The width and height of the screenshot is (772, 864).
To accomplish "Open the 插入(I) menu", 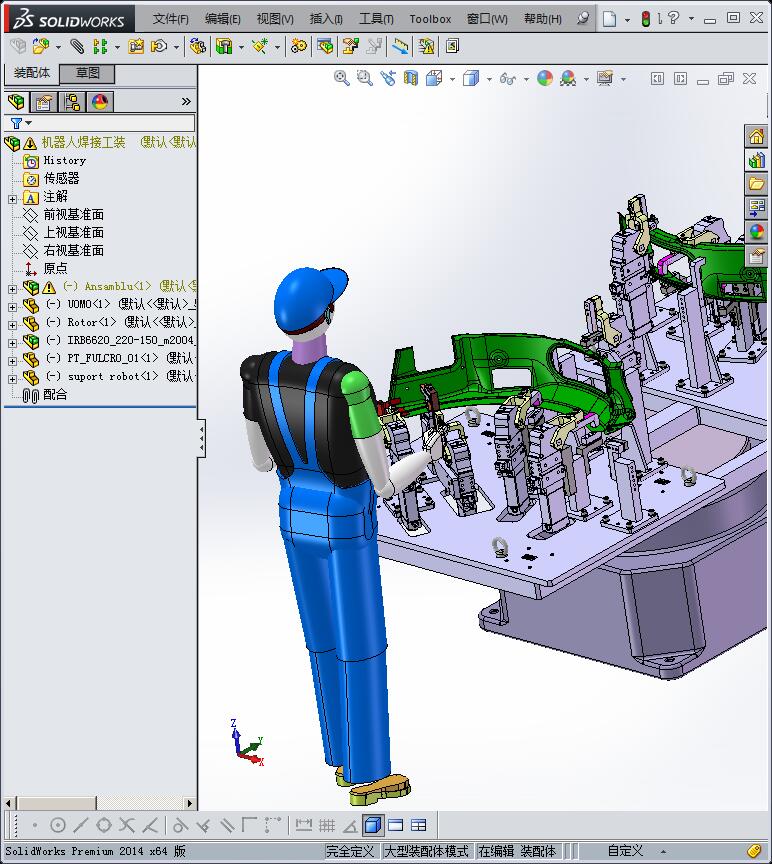I will [x=326, y=19].
